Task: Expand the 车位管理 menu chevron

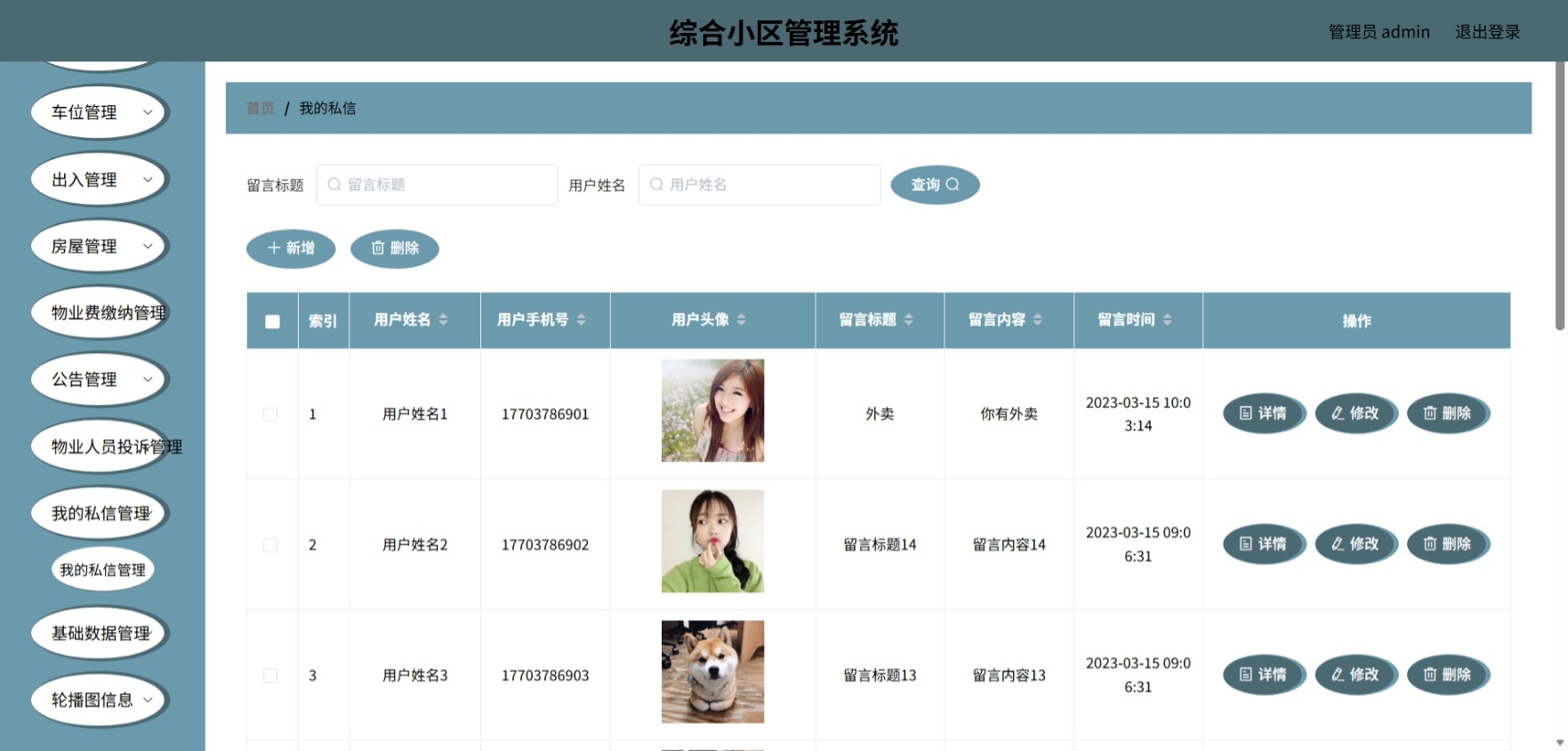Action: pos(148,112)
